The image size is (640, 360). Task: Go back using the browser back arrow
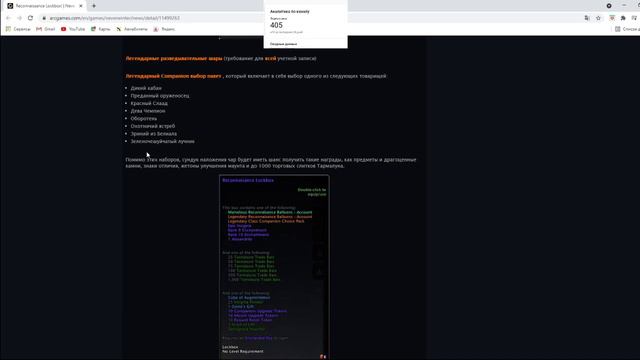pyautogui.click(x=8, y=18)
